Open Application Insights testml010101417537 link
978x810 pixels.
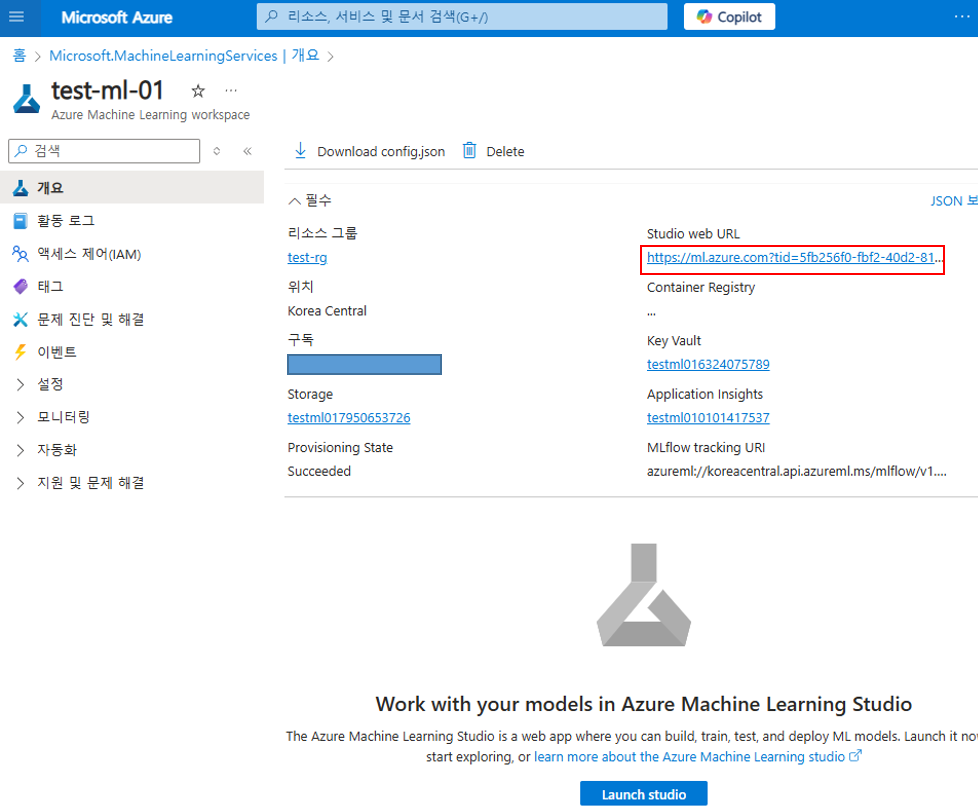tap(708, 418)
